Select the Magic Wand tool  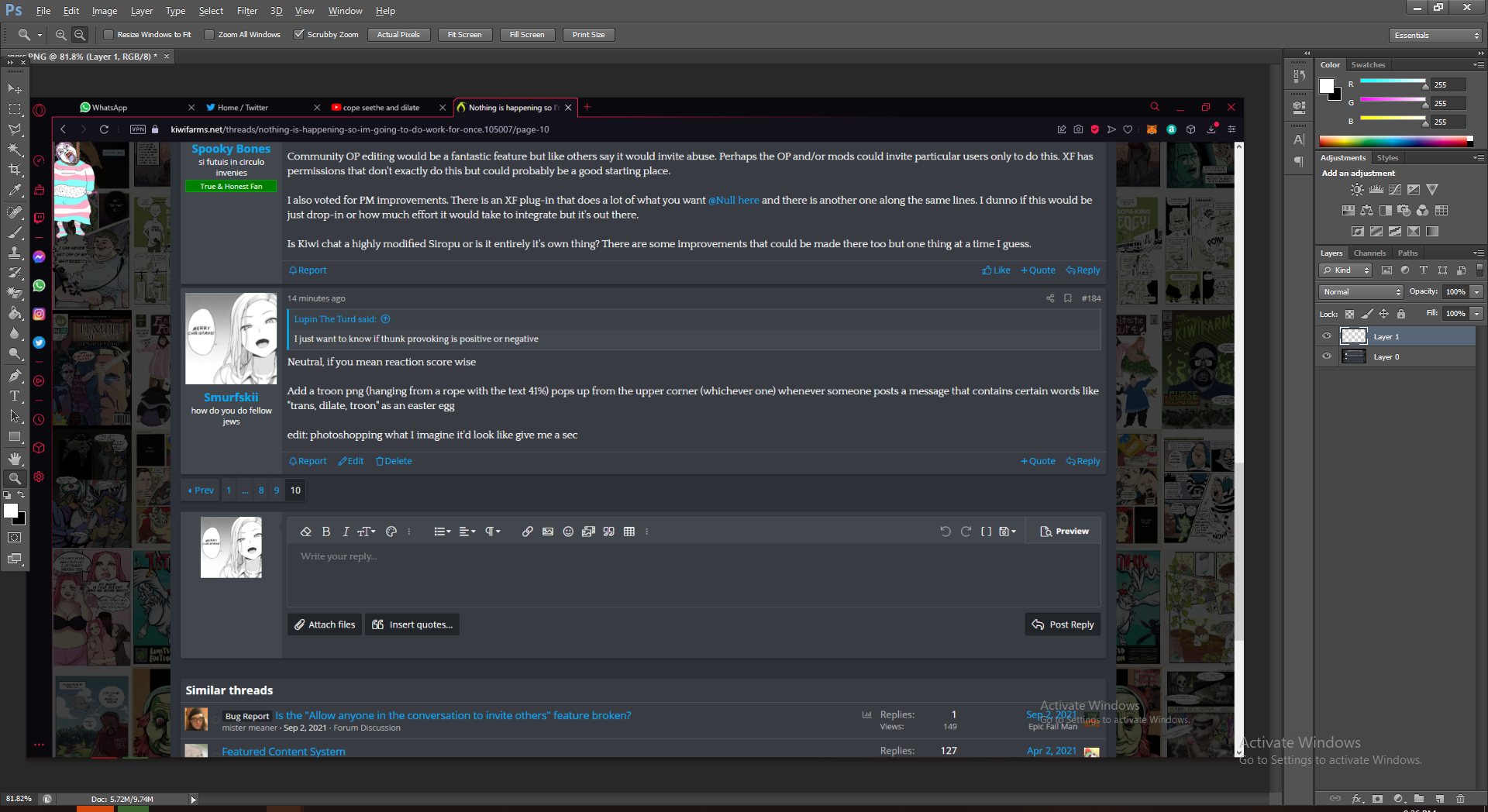tap(15, 150)
